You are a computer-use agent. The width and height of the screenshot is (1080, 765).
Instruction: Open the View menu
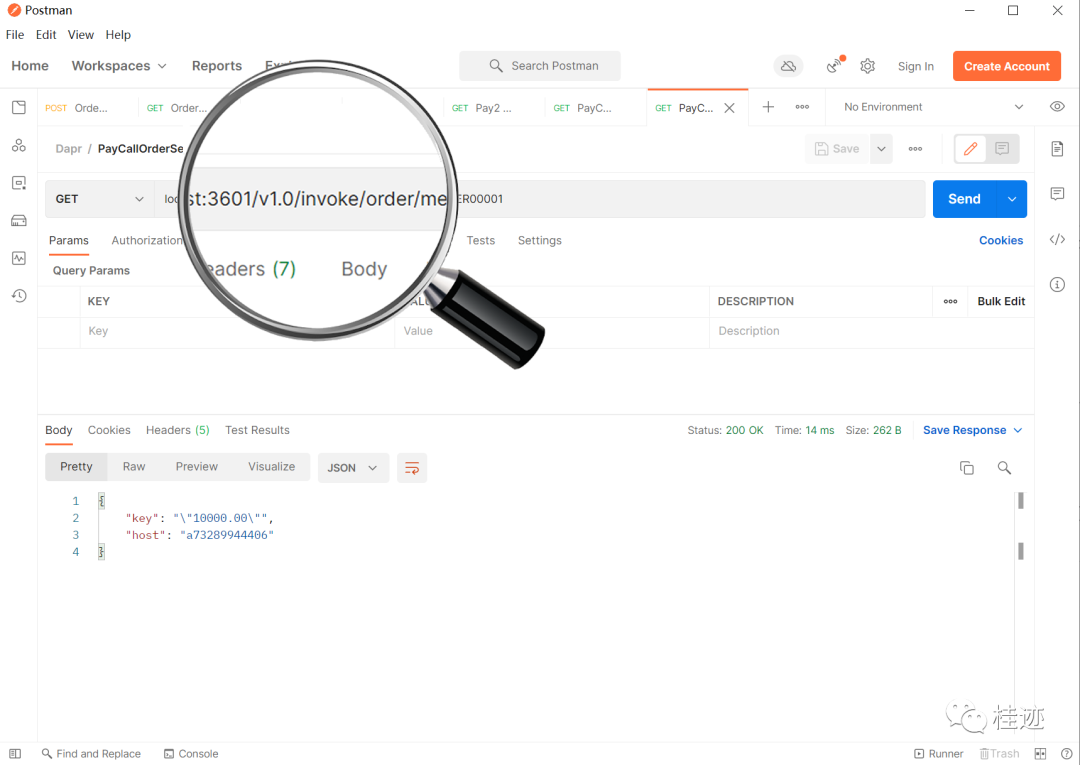[x=81, y=34]
